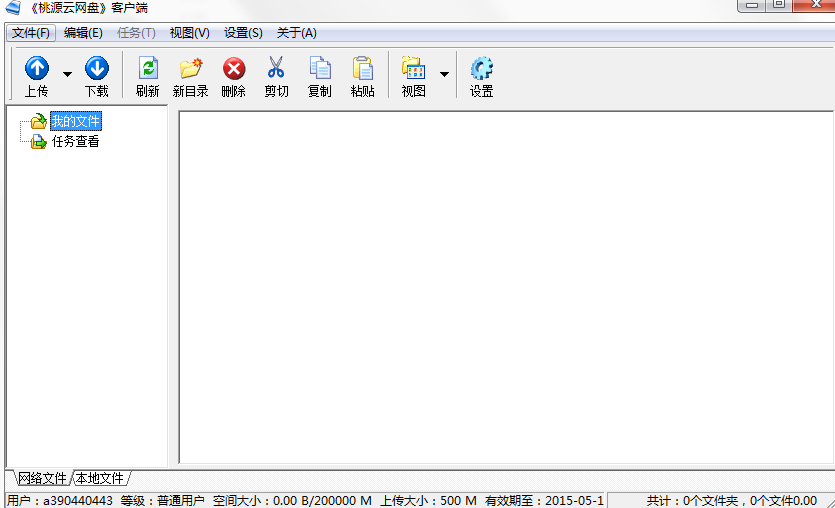Open the 关于(A) menu
Viewport: 835px width, 508px height.
[x=297, y=33]
